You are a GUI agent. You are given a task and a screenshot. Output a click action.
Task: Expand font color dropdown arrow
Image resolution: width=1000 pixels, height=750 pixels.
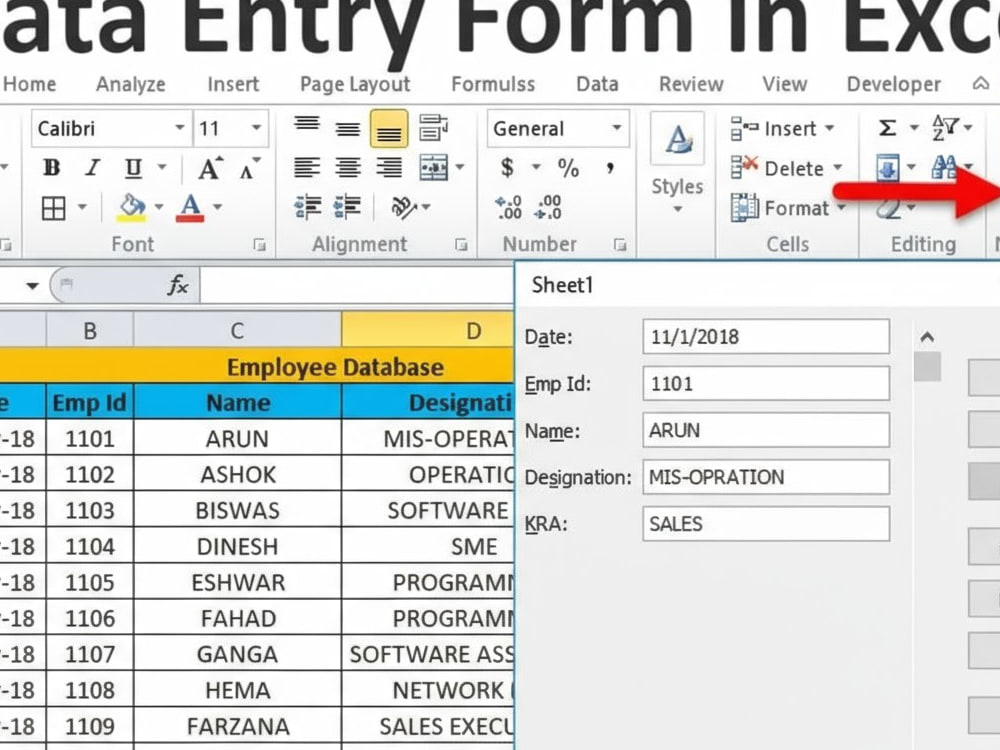tap(217, 207)
